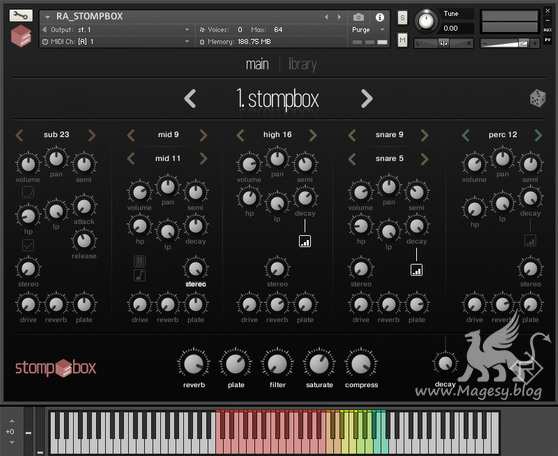Click the perc section volume knob
The image size is (558, 456).
click(x=474, y=164)
